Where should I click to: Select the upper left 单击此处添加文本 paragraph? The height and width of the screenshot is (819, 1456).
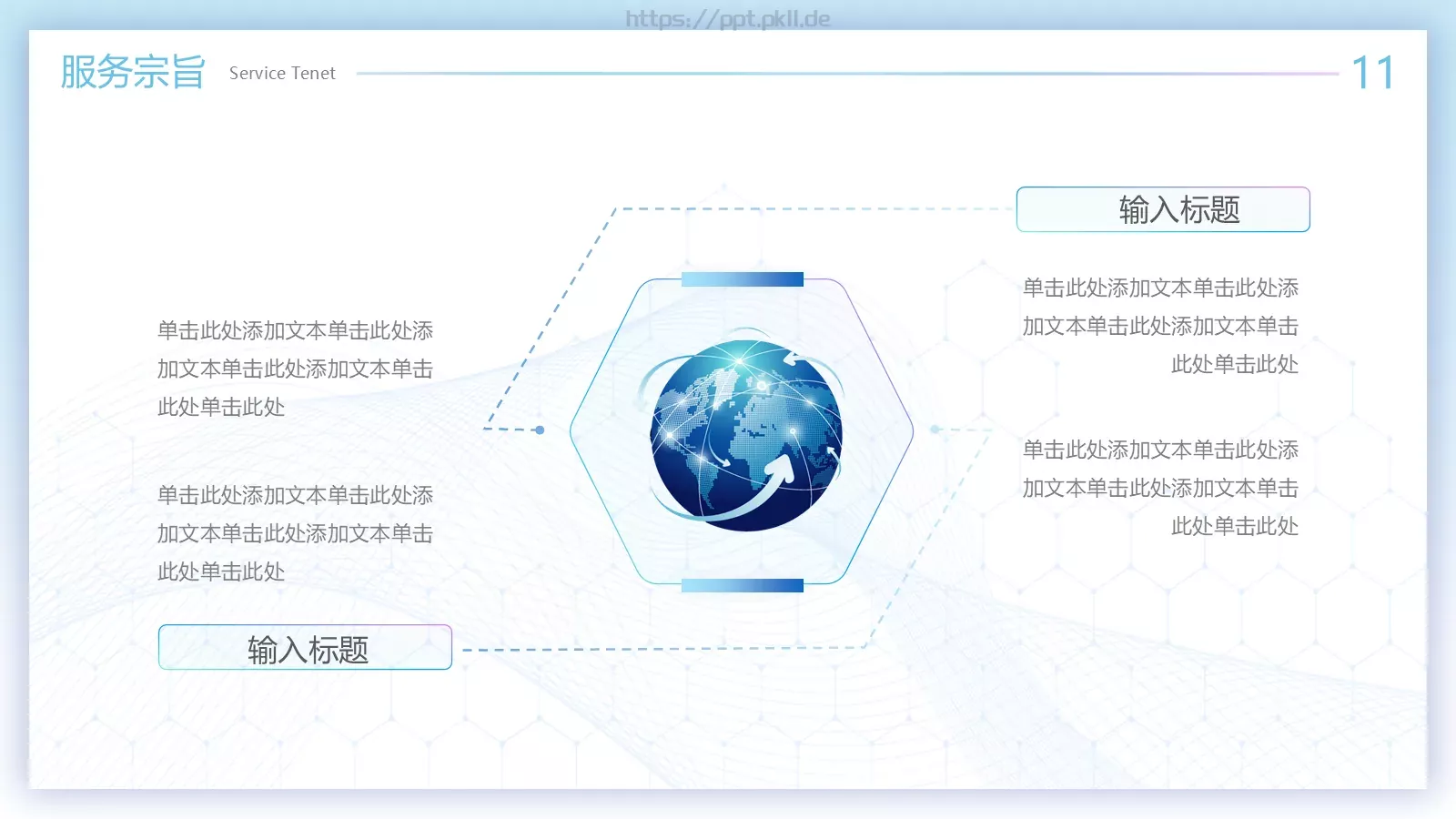point(295,369)
